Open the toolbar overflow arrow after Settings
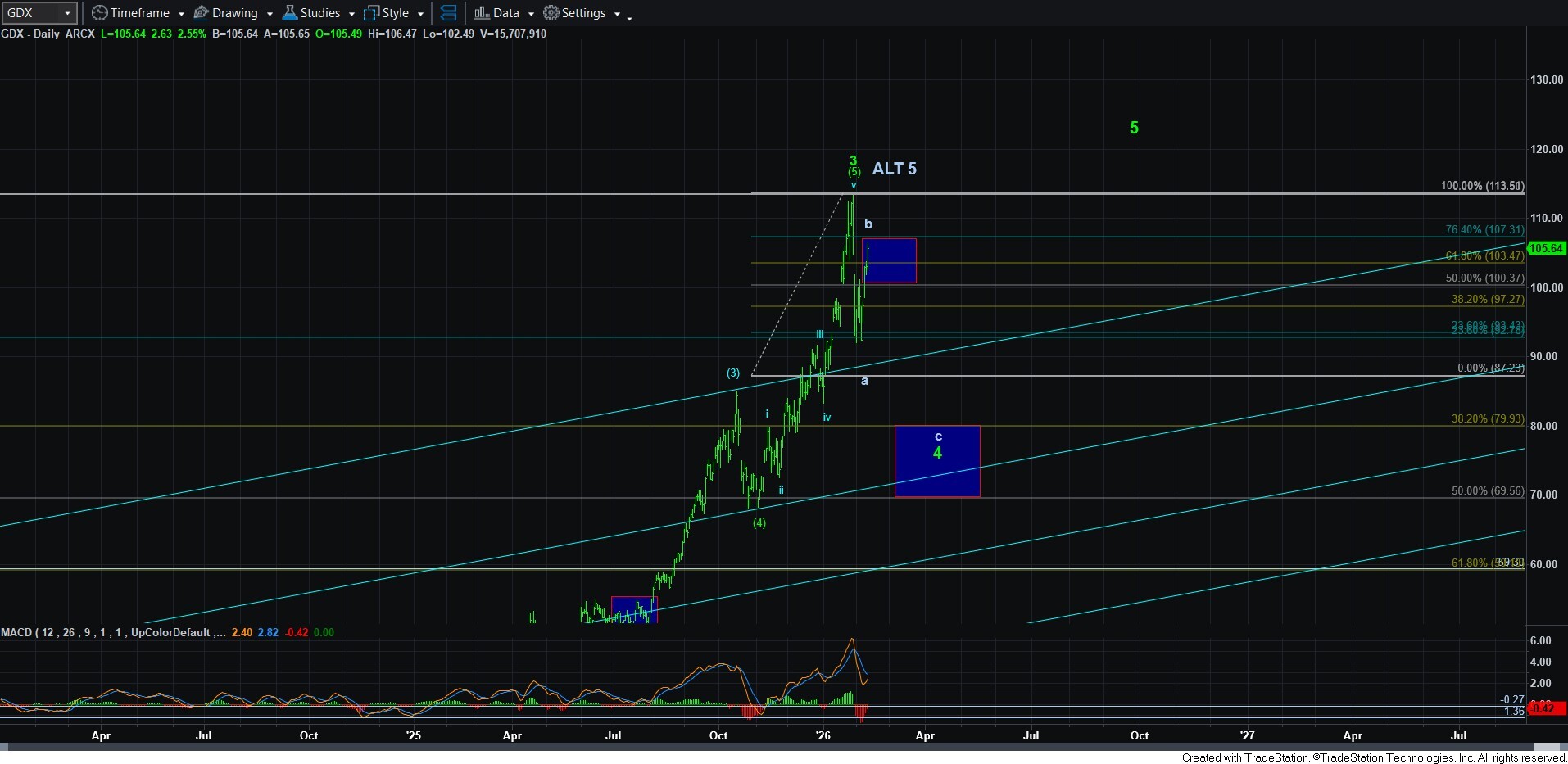This screenshot has width=1568, height=764. pyautogui.click(x=629, y=17)
